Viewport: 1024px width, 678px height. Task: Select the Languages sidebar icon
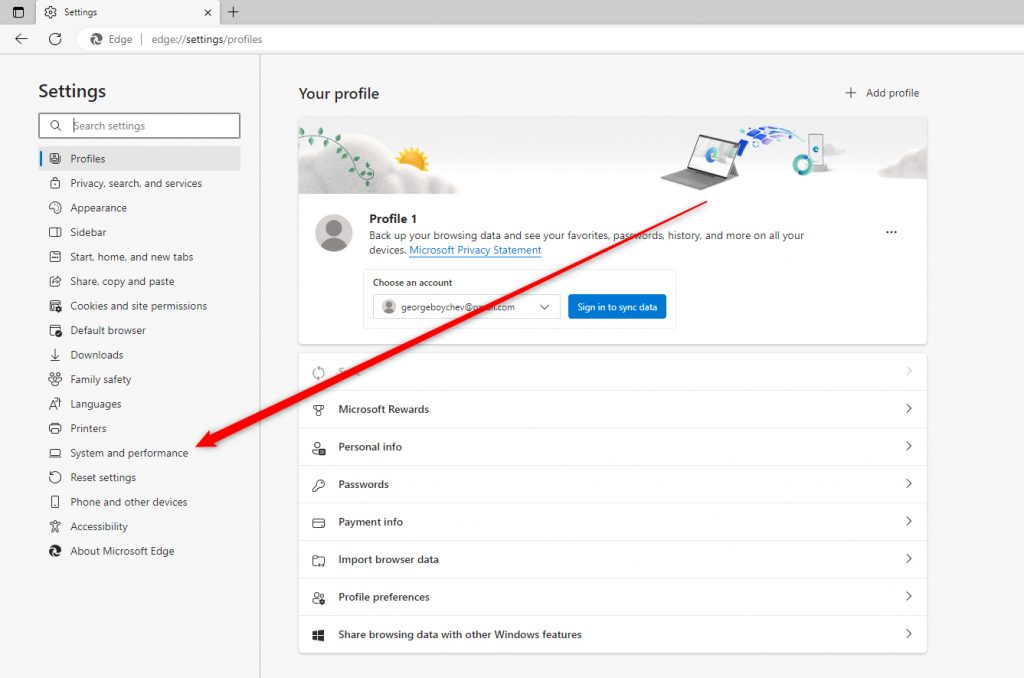pos(55,403)
